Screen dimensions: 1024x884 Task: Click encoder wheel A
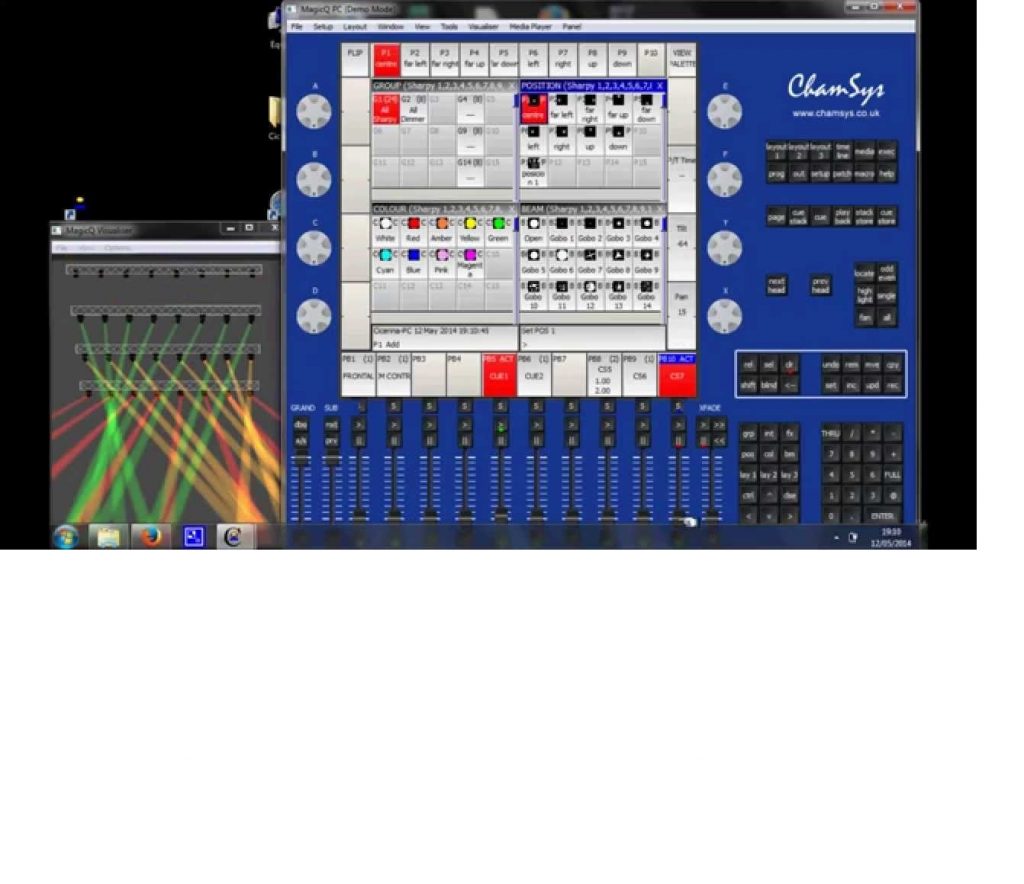[314, 112]
